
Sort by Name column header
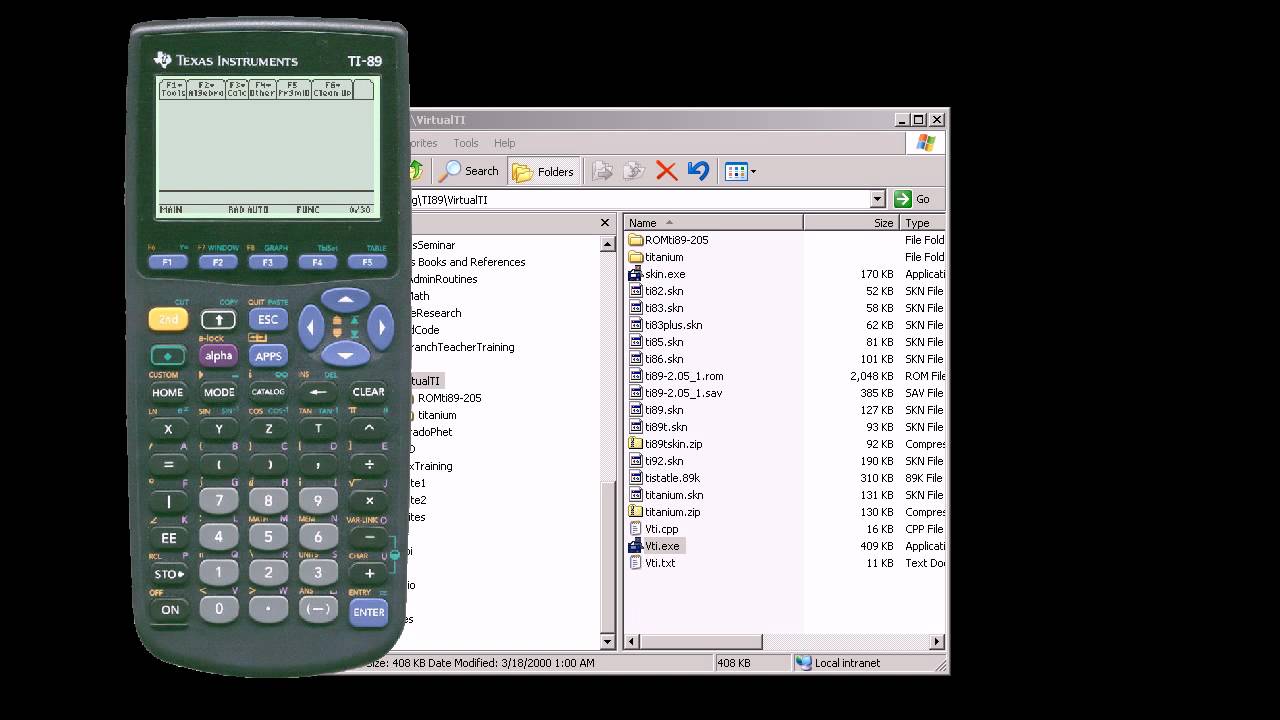714,223
